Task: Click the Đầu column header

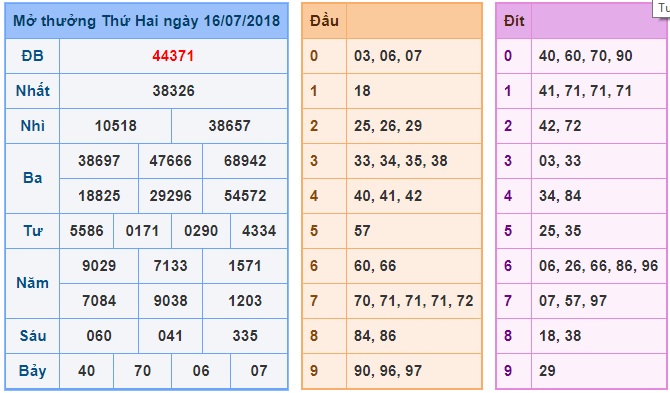Action: [324, 21]
